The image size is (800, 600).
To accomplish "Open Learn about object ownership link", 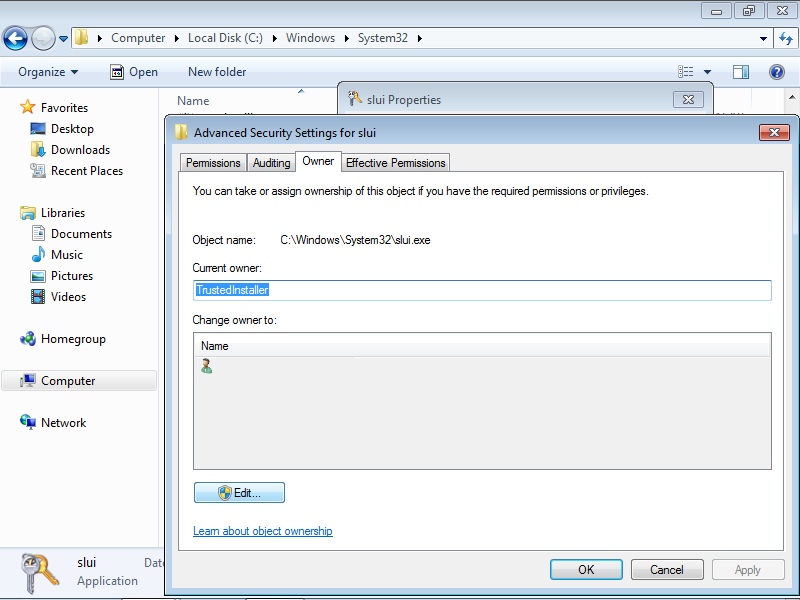I will click(263, 531).
